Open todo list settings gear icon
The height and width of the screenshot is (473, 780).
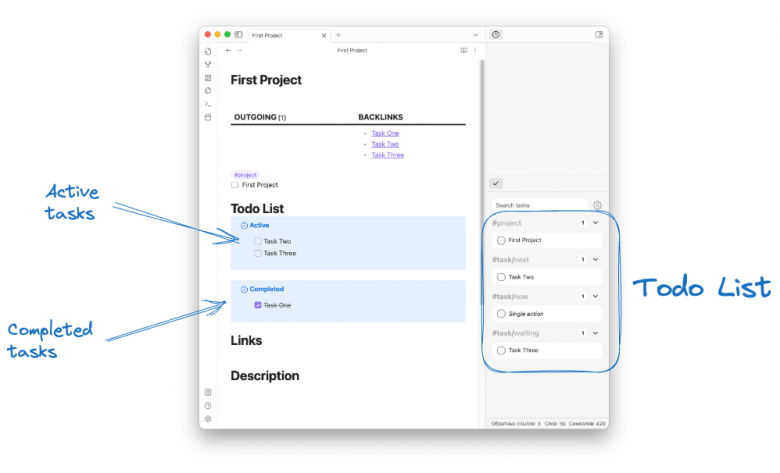(x=597, y=205)
